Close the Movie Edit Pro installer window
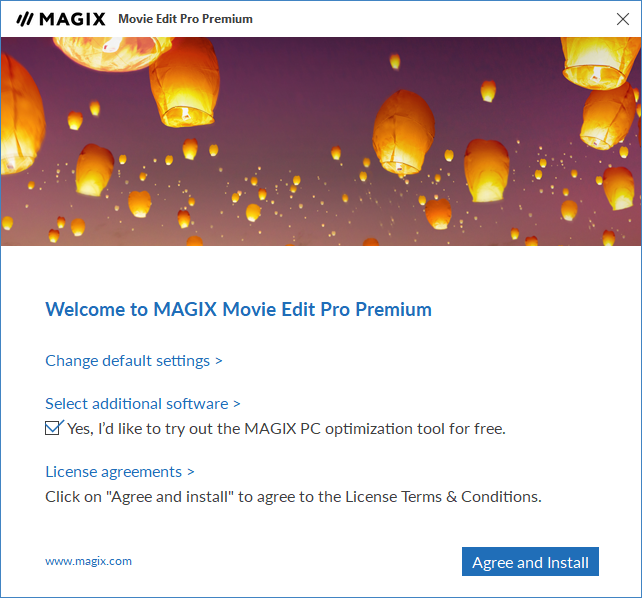 click(623, 19)
